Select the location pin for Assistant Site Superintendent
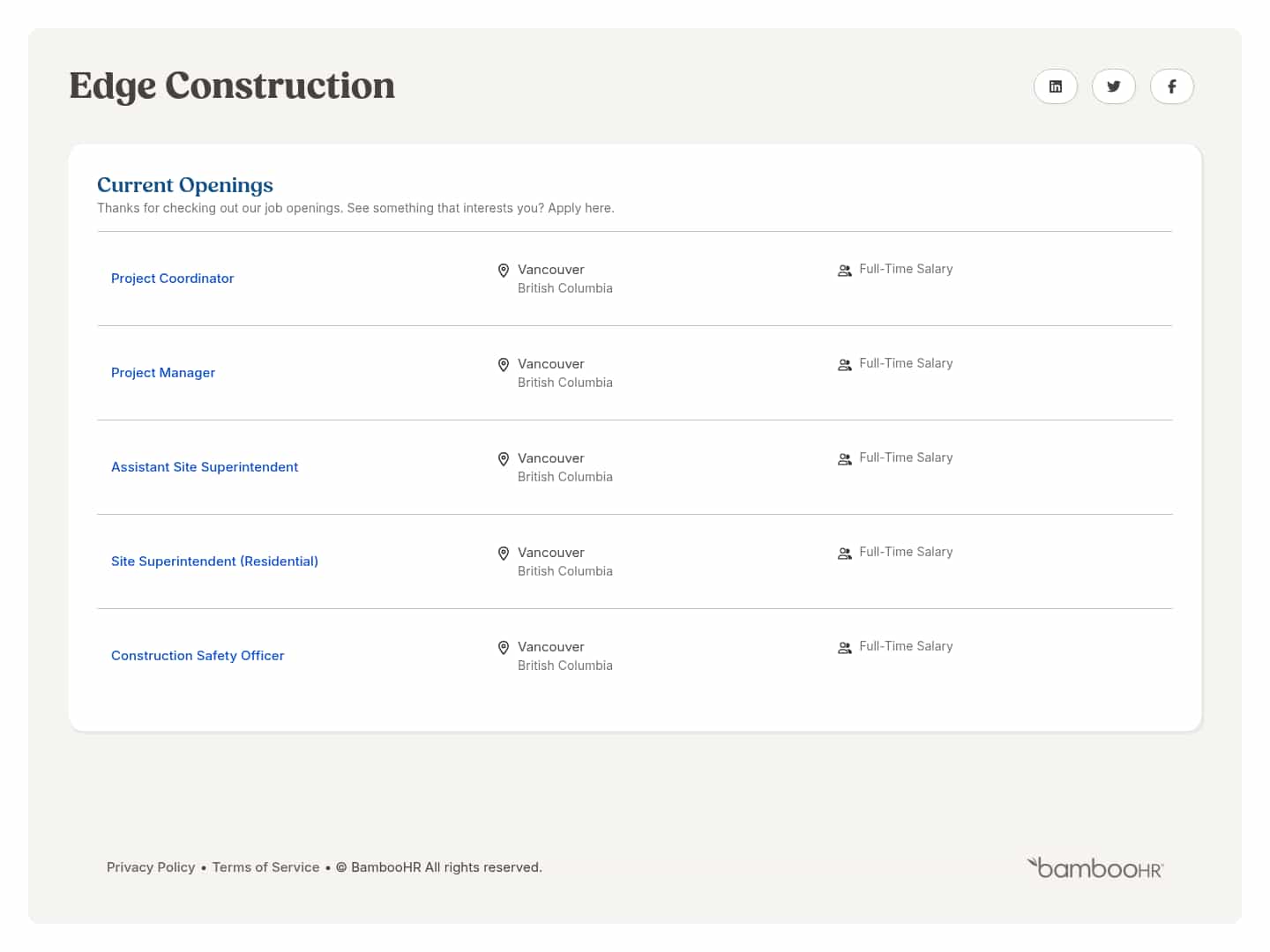The image size is (1270, 952). 503,459
